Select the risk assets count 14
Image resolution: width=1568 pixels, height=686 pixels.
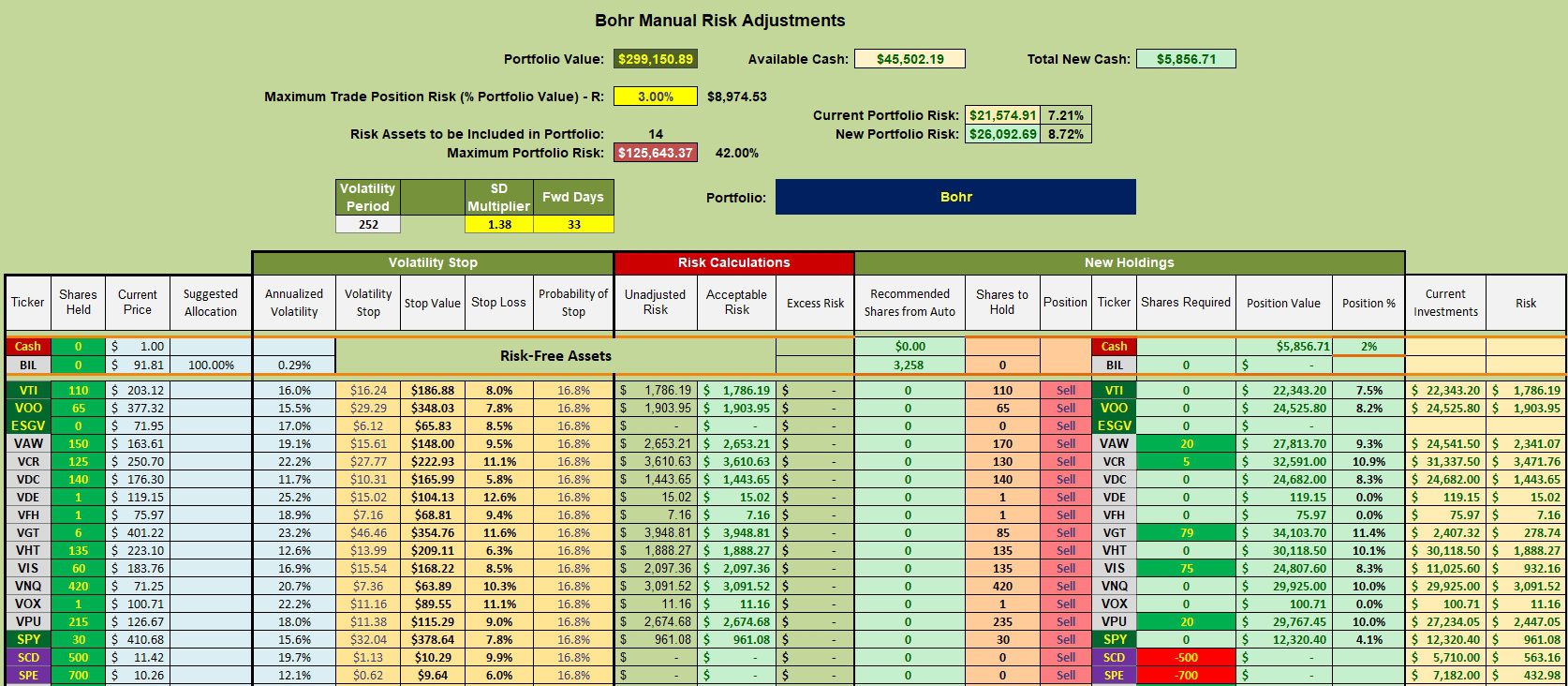coord(656,134)
